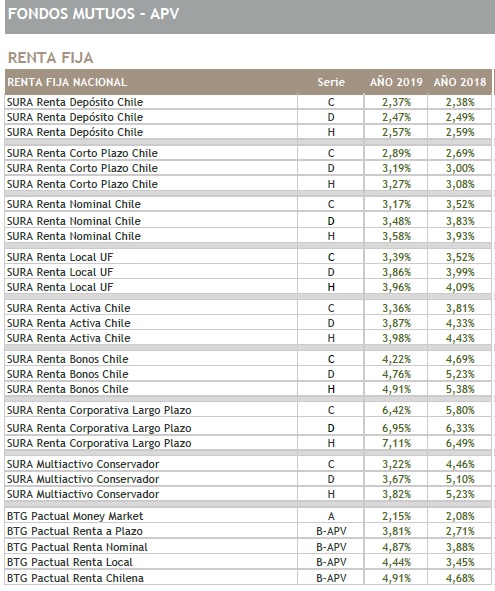The height and width of the screenshot is (591, 495).
Task: Select the AÑO 2018 column header
Action: 460,82
